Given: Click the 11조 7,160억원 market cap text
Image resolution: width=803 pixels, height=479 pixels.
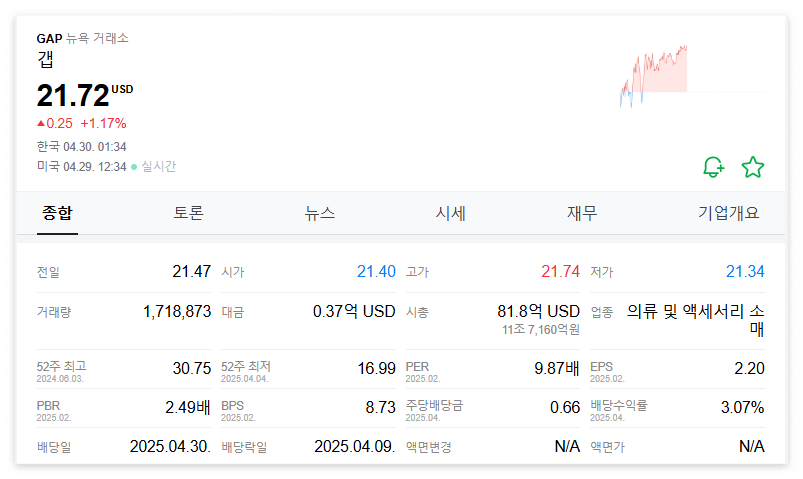Looking at the screenshot, I should tap(541, 329).
